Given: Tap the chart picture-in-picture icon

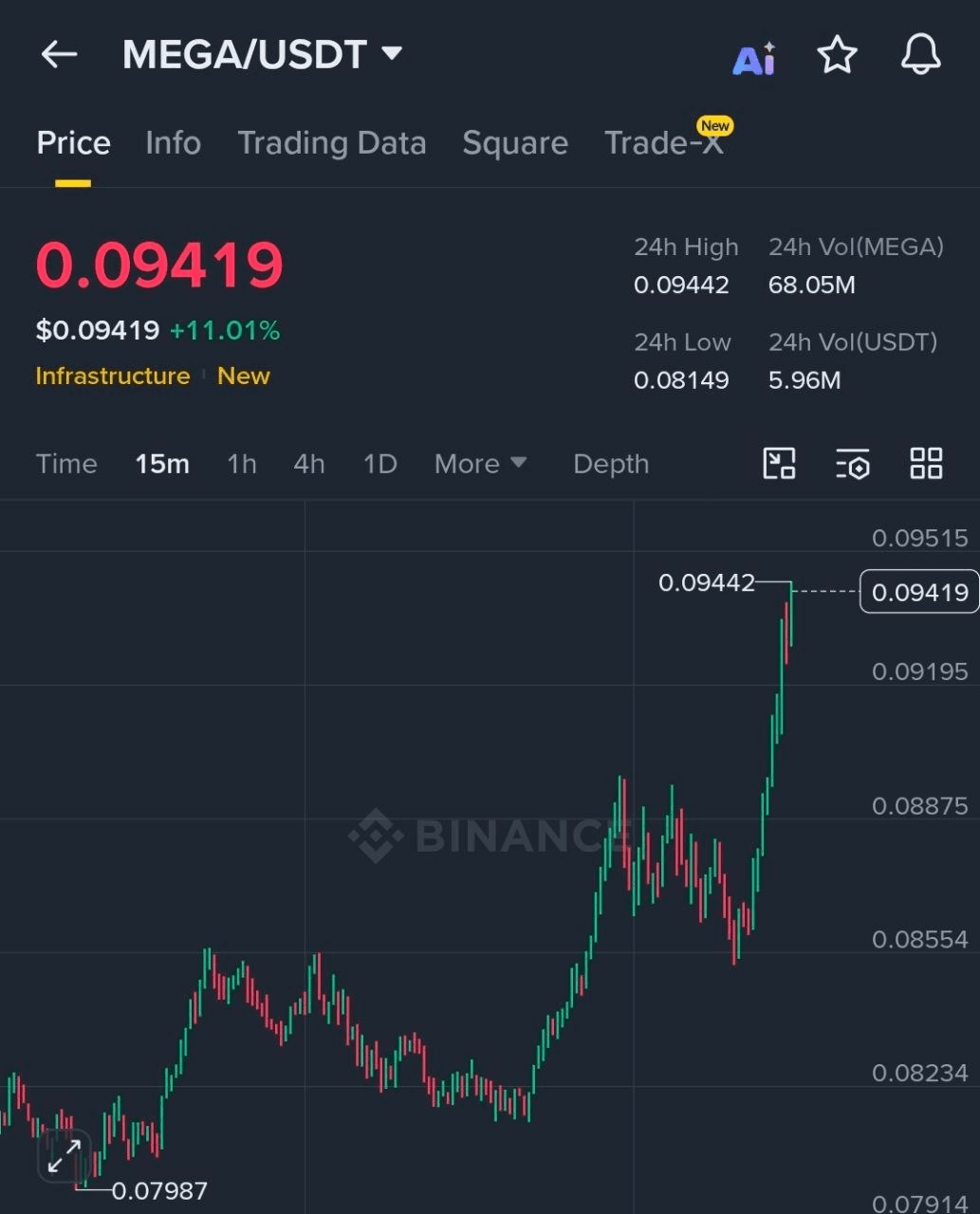Looking at the screenshot, I should [779, 464].
